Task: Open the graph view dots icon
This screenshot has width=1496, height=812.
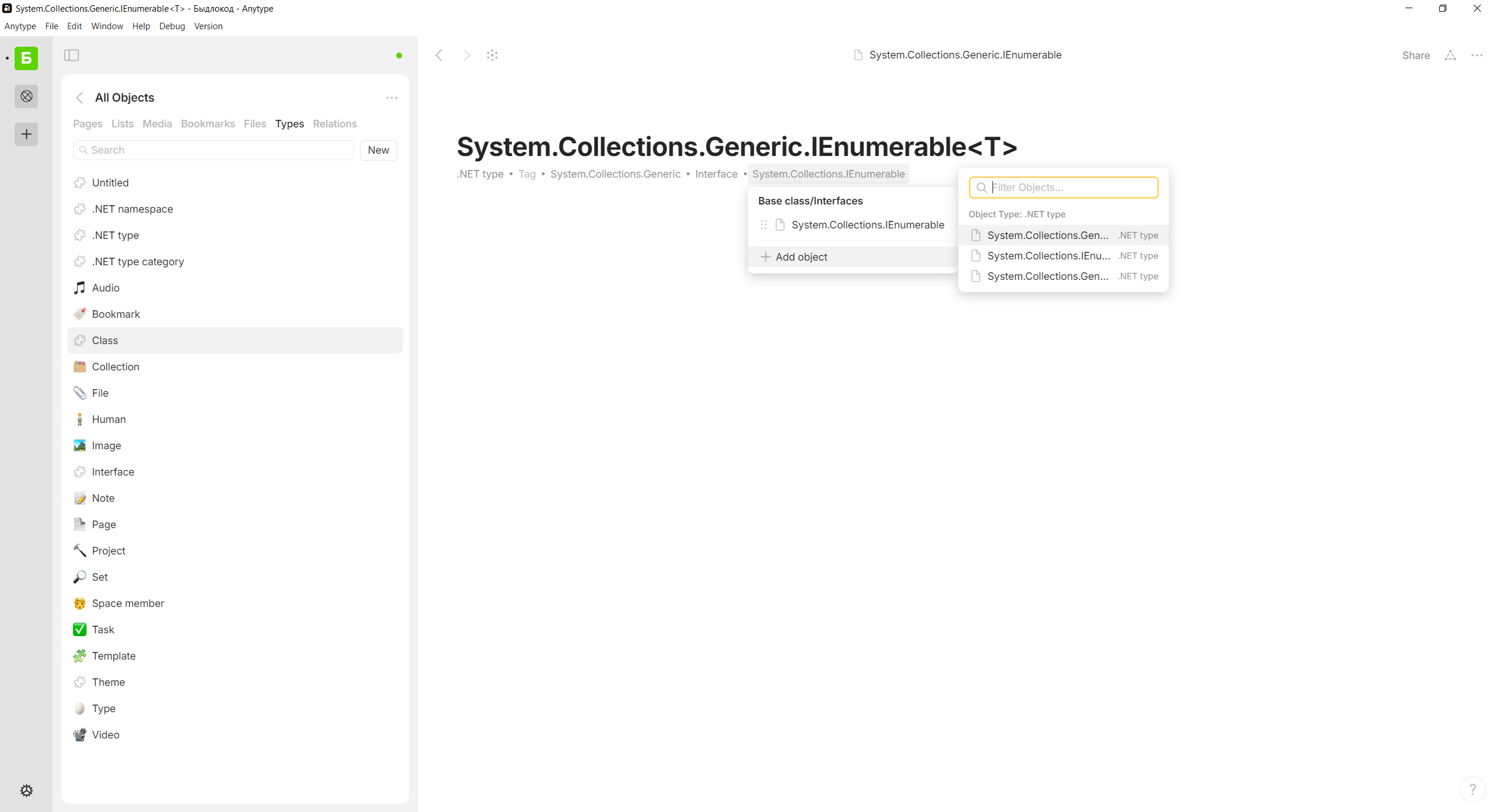Action: [x=493, y=55]
